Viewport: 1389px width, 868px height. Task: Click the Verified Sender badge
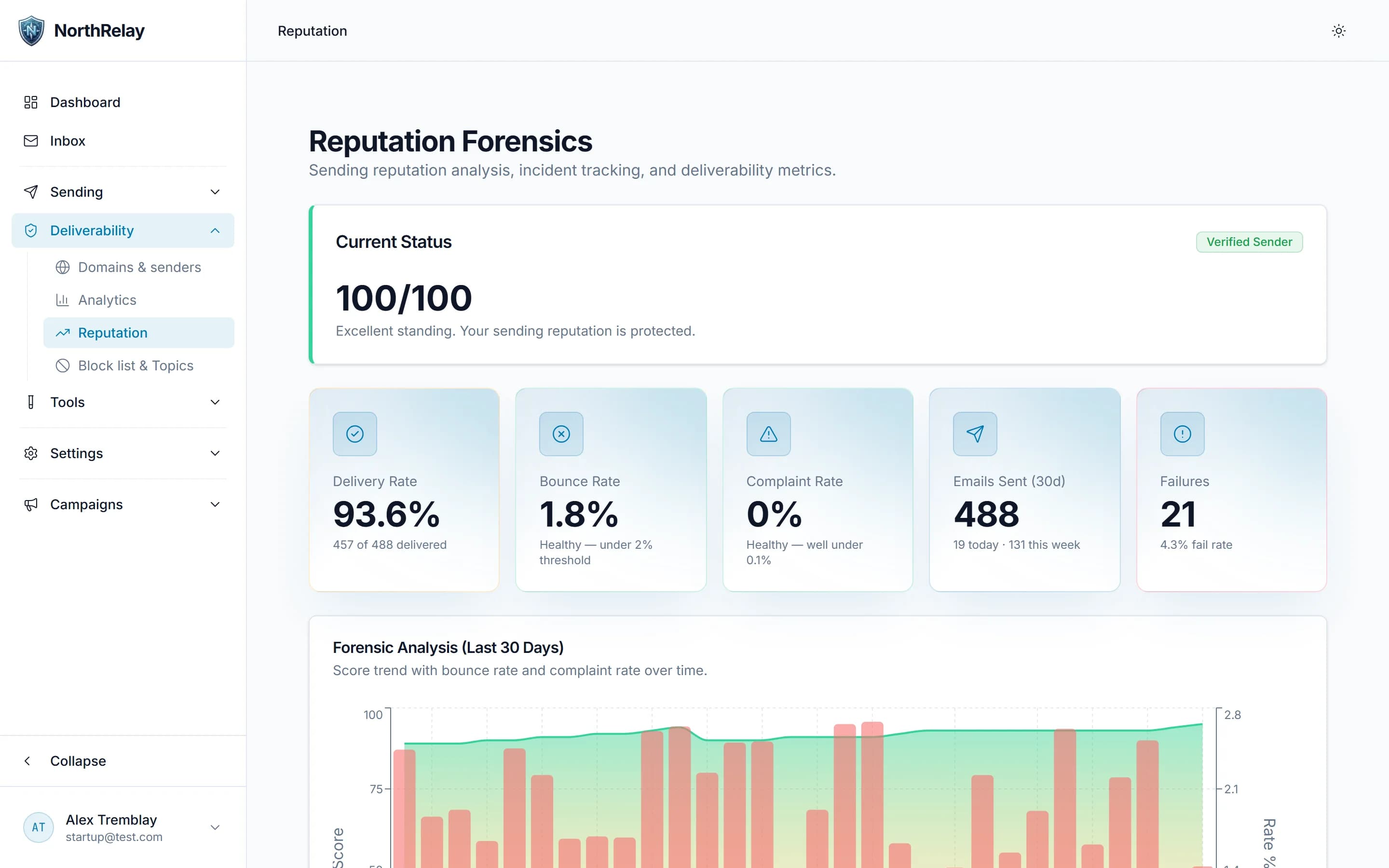[1249, 242]
